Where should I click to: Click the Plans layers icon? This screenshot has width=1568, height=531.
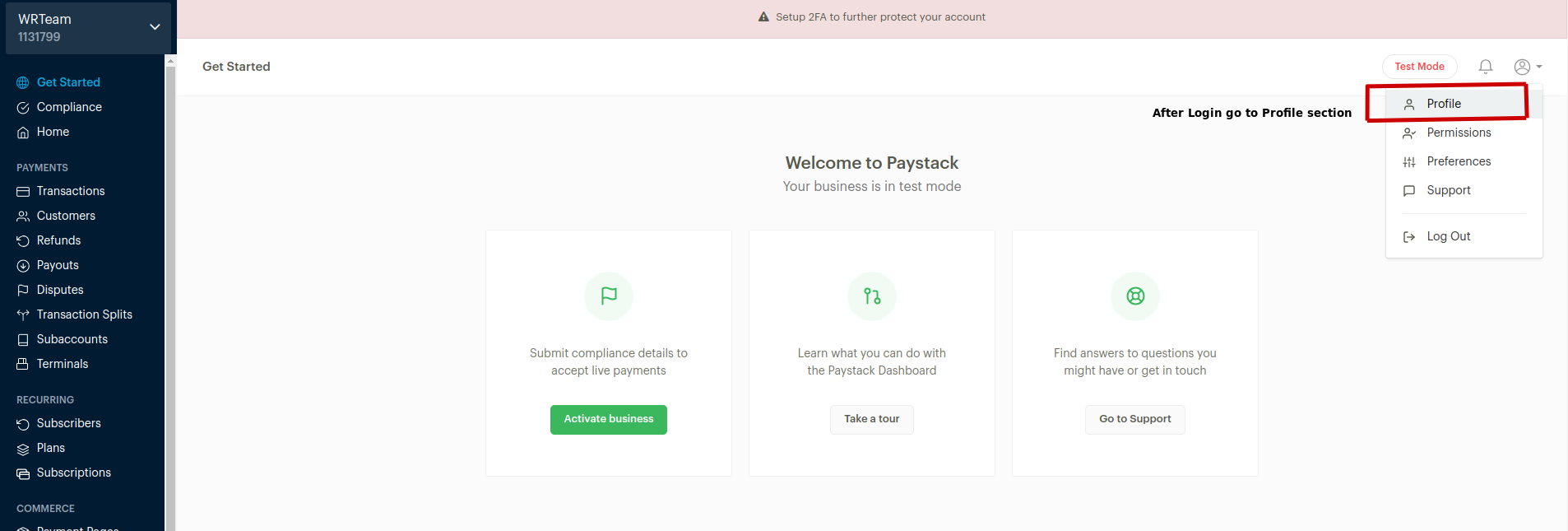pyautogui.click(x=23, y=449)
